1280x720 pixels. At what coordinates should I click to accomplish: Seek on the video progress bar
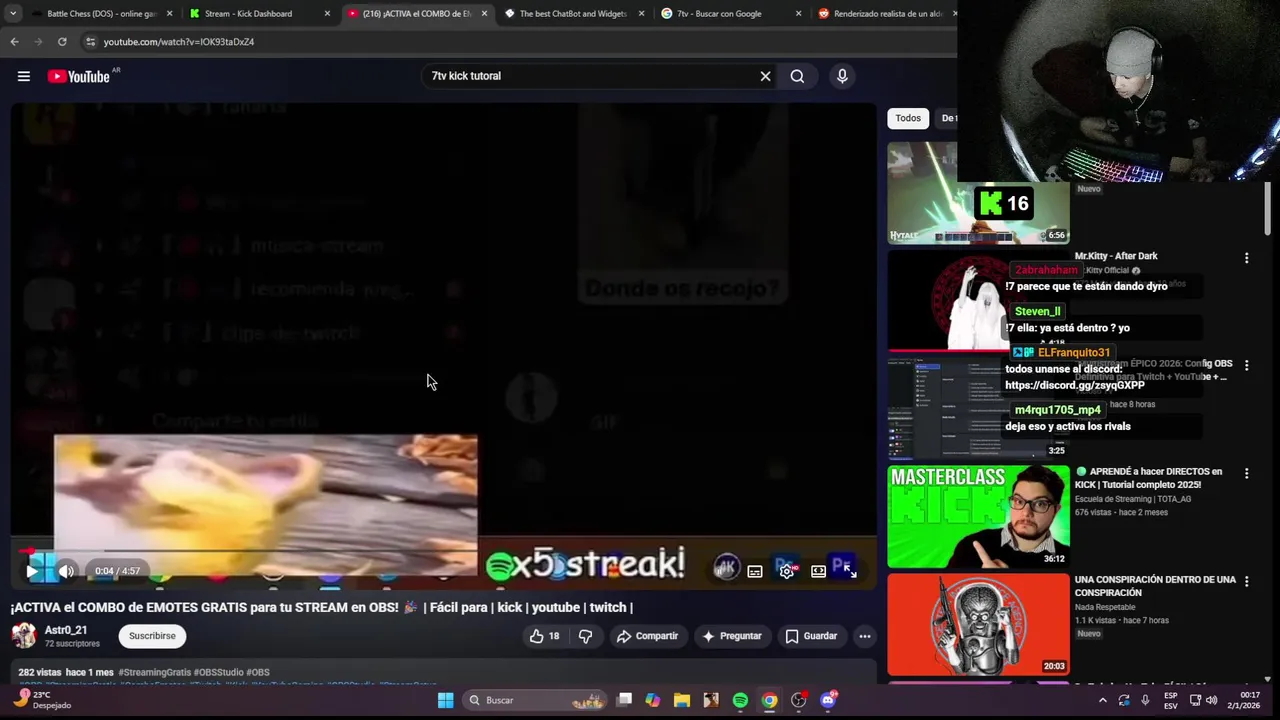443,551
